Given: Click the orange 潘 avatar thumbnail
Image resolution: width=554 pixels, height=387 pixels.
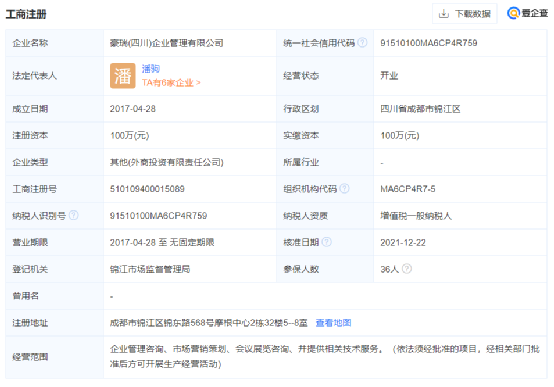Looking at the screenshot, I should [x=123, y=76].
